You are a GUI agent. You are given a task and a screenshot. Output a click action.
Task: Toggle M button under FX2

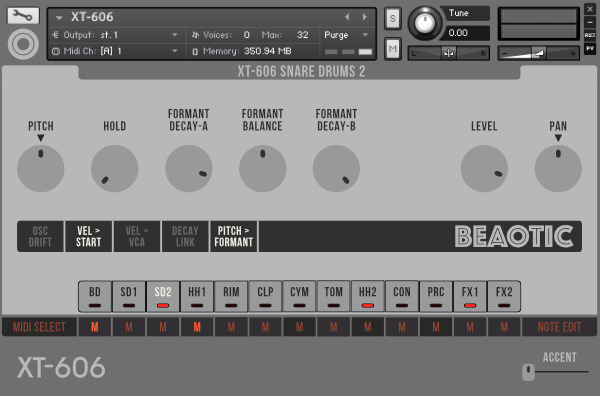(504, 327)
